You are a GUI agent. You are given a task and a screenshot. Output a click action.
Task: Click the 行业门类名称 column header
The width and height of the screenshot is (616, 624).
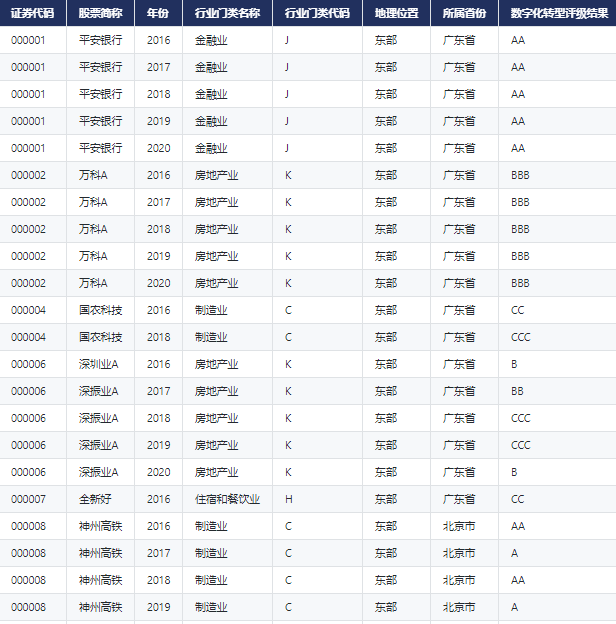click(x=227, y=13)
